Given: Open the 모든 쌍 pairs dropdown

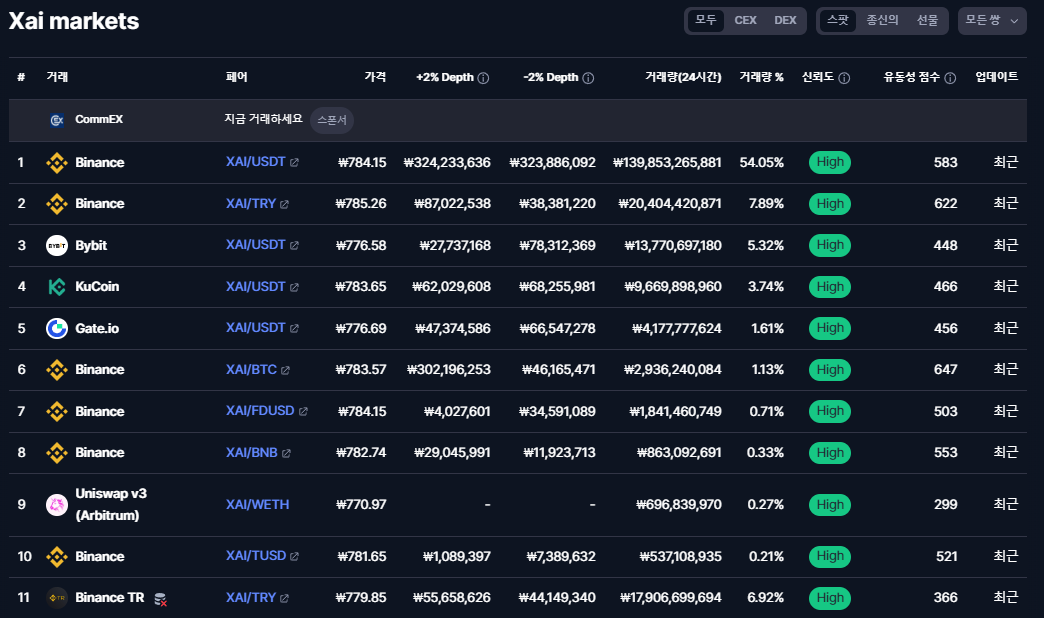Looking at the screenshot, I should 992,20.
